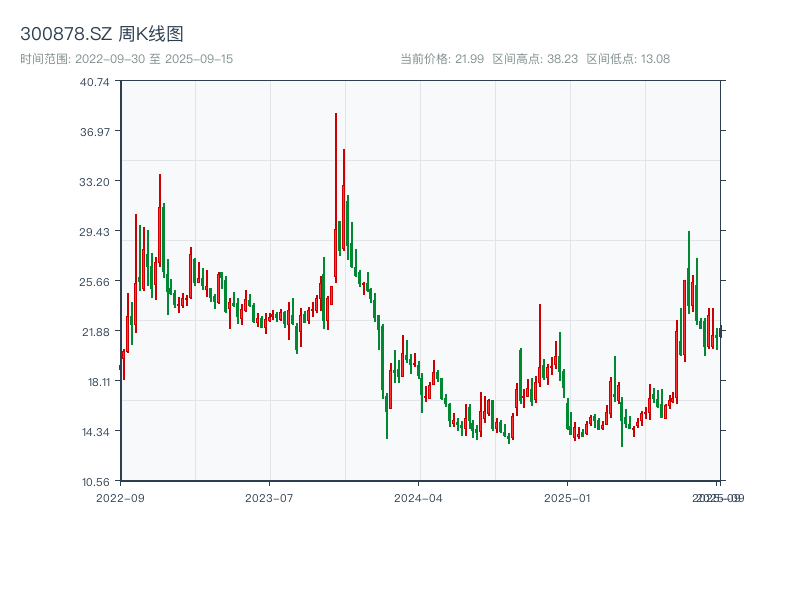Click the 2022-09 x-axis label
Viewport: 800px width, 600px height.
119,496
